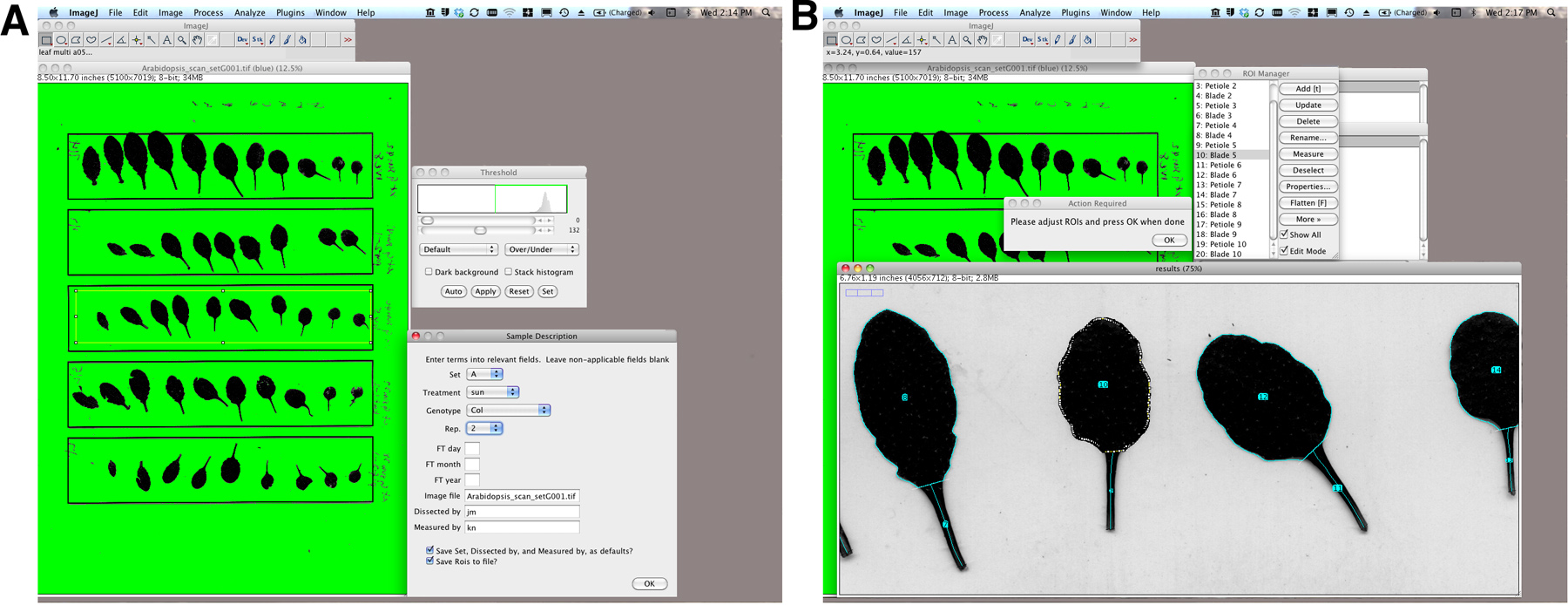Toggle Show All in ROI Manager
This screenshot has width=1568, height=605.
click(x=1284, y=235)
